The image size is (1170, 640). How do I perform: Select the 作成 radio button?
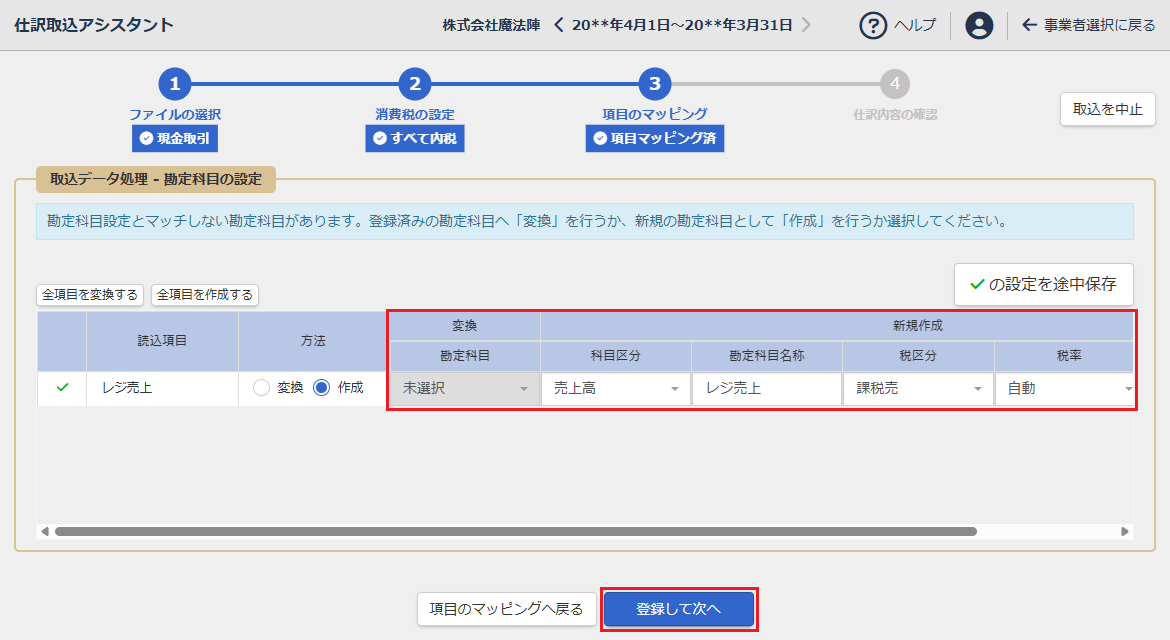322,388
